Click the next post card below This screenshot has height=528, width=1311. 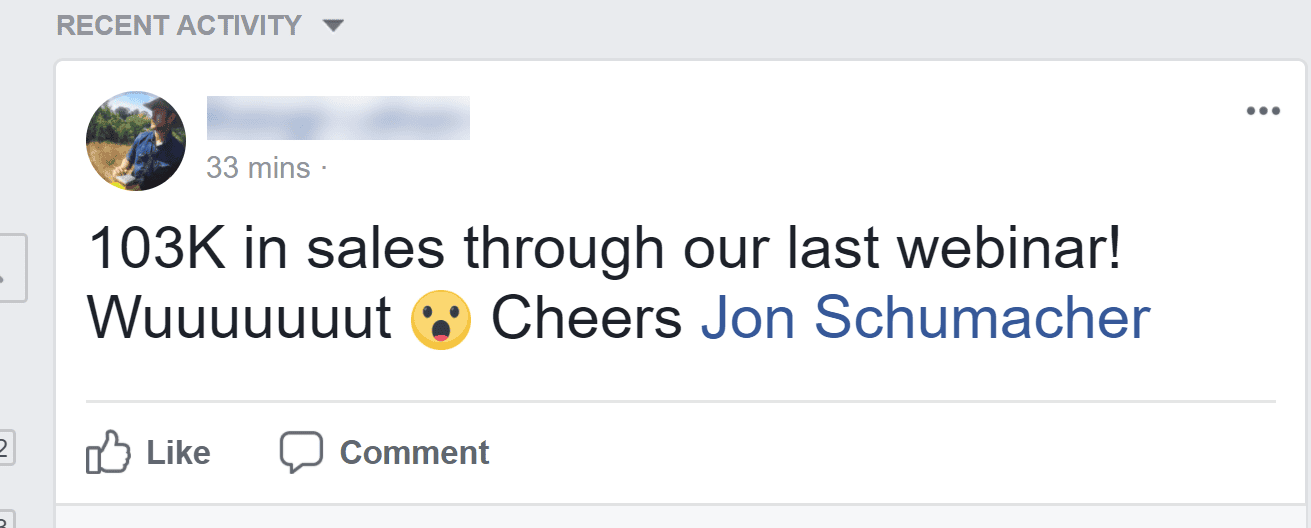683,516
